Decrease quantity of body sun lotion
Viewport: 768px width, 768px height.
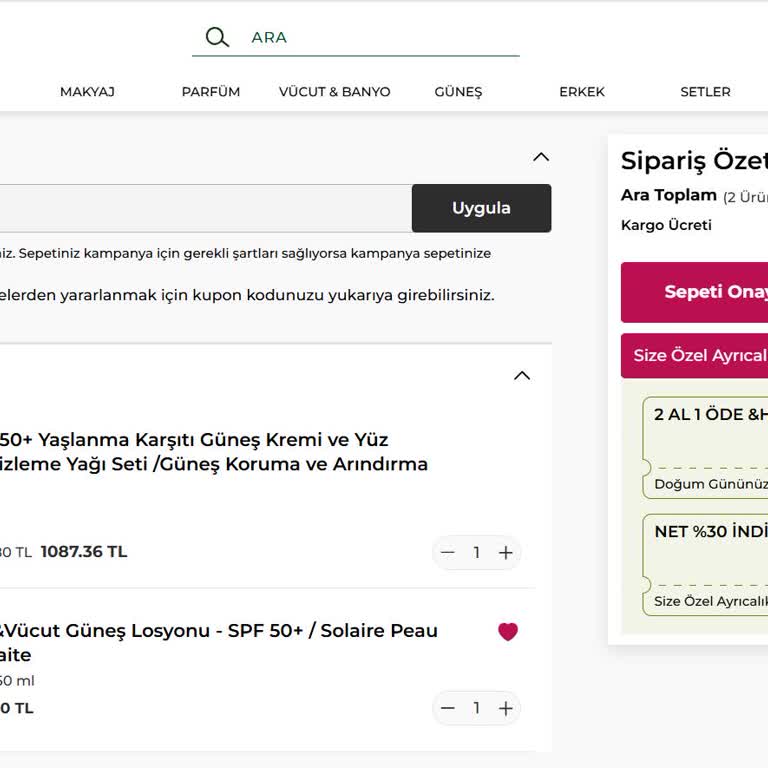coord(448,709)
